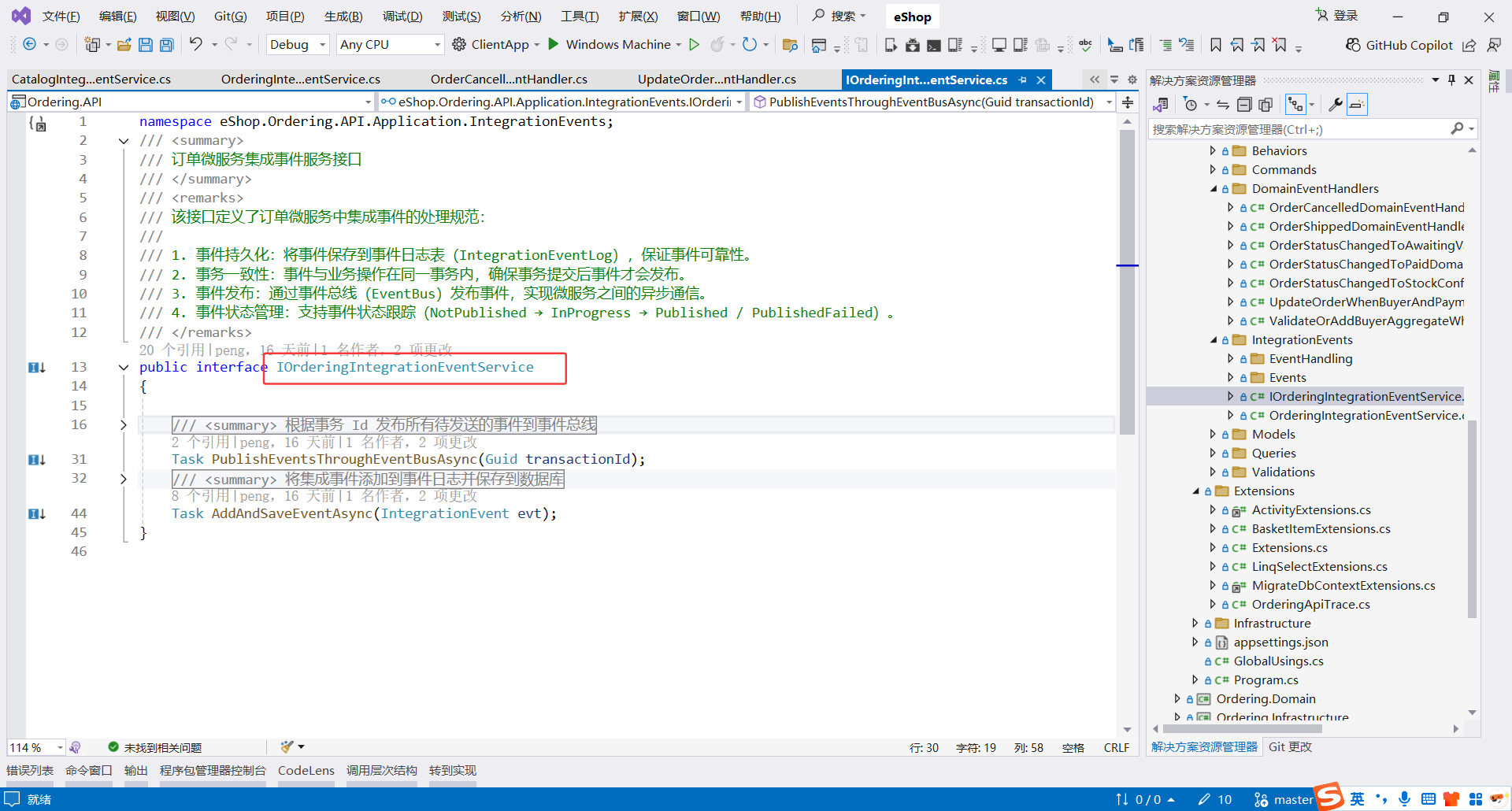1512x811 pixels.
Task: Collapse the DomainEventHandlers folder
Action: [1214, 189]
